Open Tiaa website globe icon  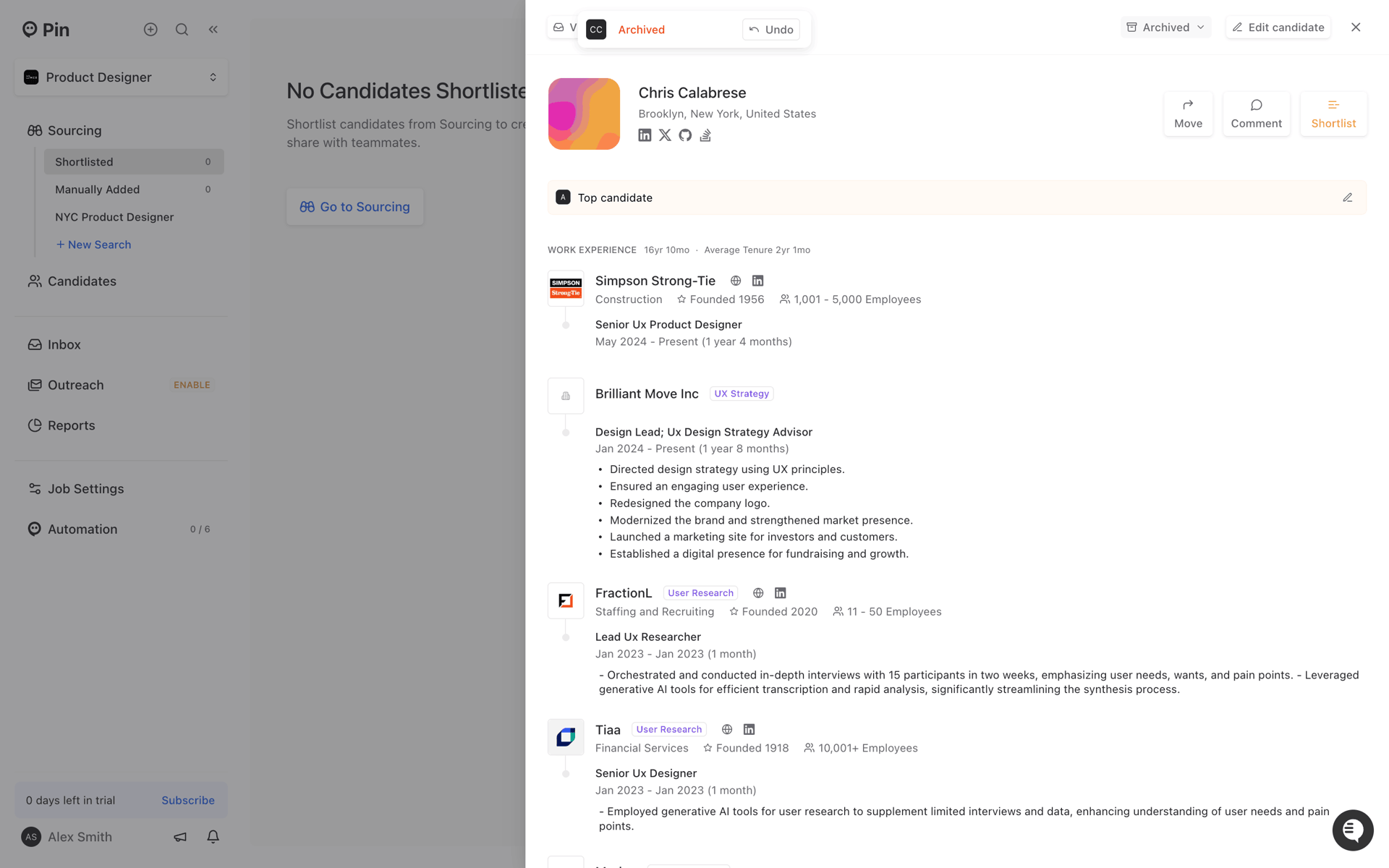click(x=727, y=730)
